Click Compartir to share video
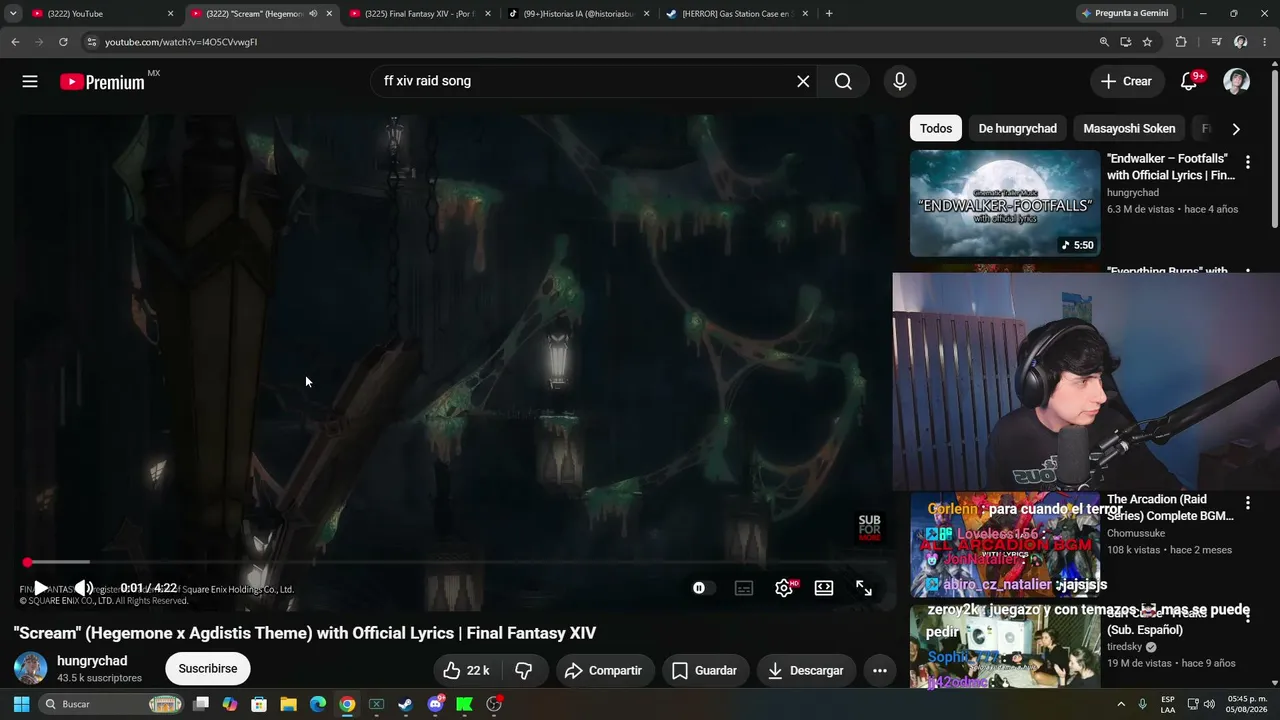 (x=603, y=670)
